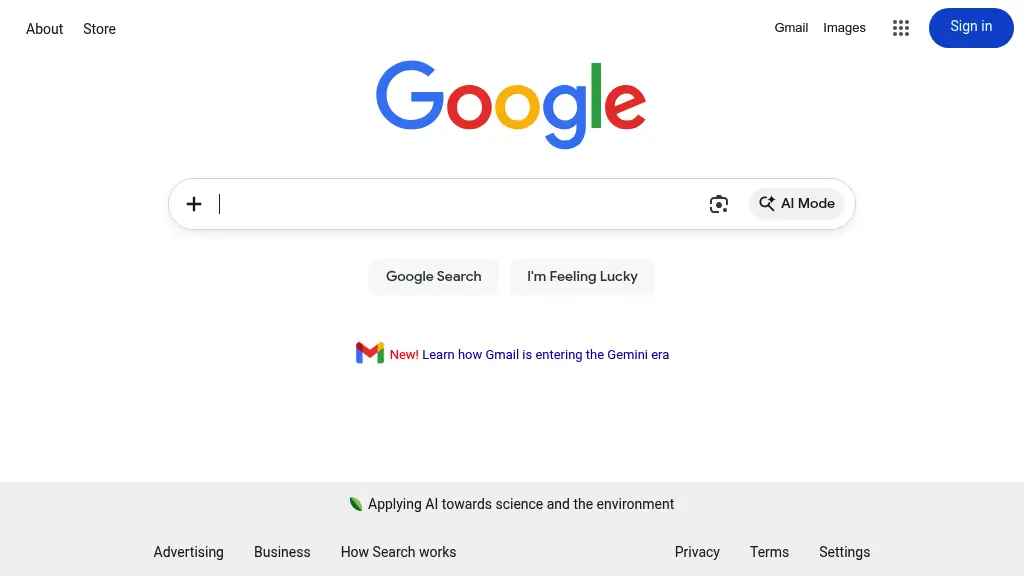Open Gmail from top bar

click(791, 28)
